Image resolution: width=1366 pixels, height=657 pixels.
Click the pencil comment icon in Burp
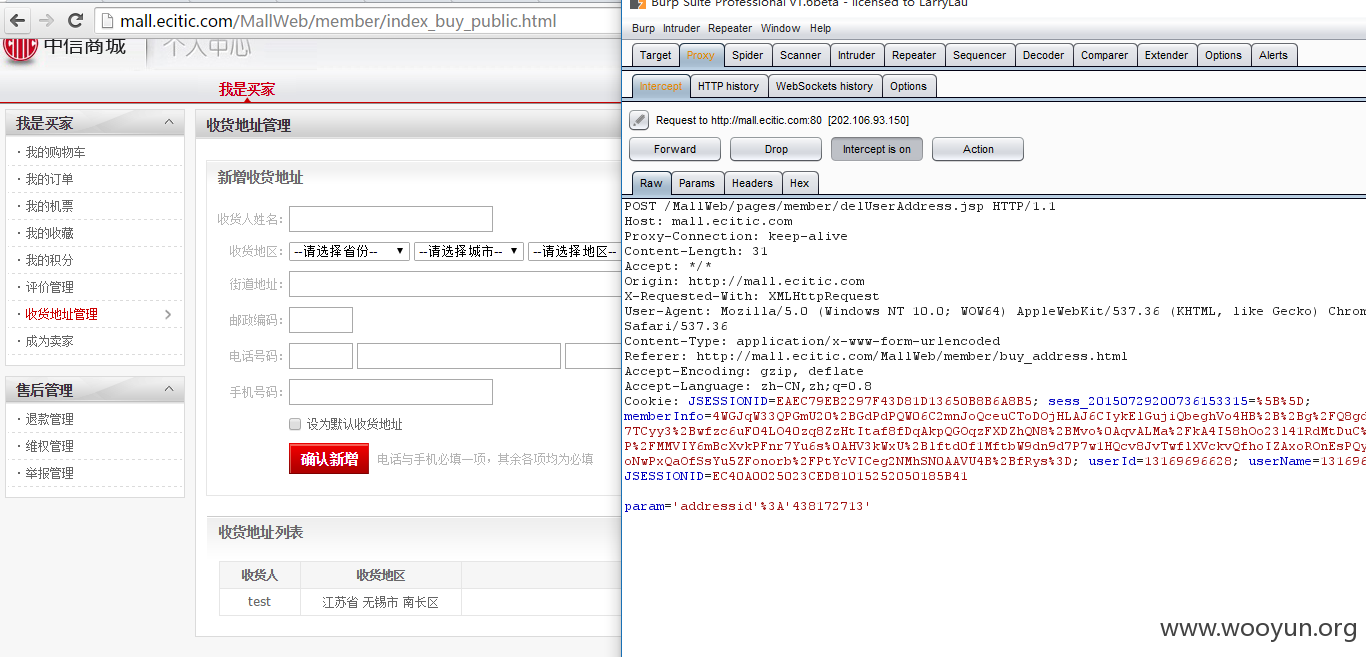pyautogui.click(x=639, y=120)
